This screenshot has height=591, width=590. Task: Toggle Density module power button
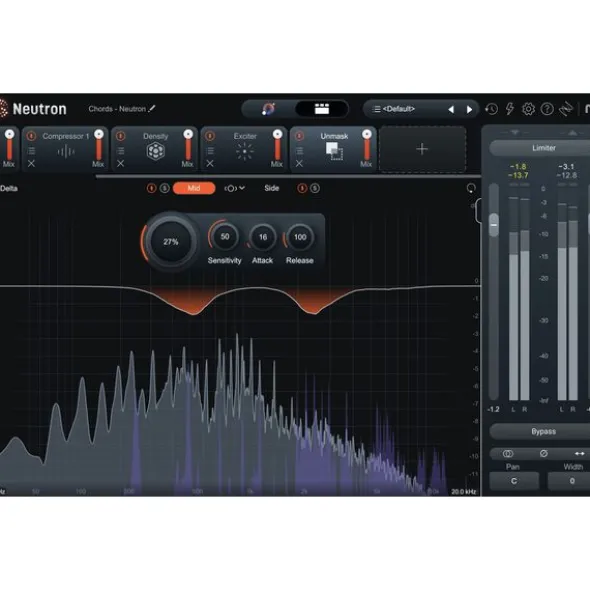point(121,136)
